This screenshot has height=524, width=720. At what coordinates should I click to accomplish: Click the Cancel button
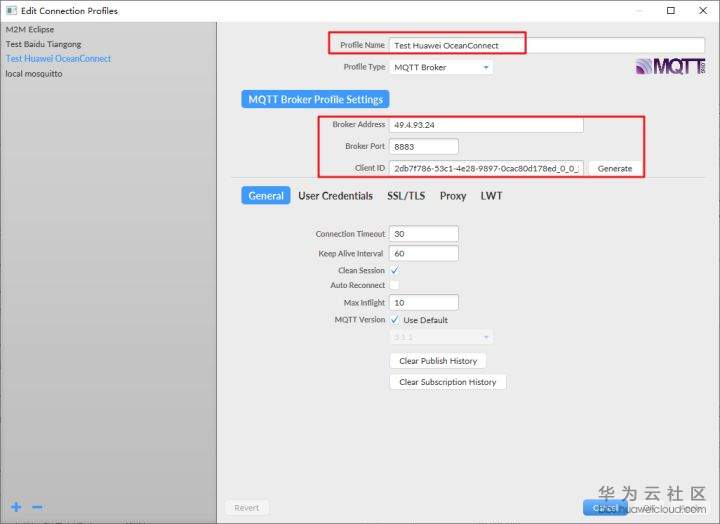tap(605, 508)
